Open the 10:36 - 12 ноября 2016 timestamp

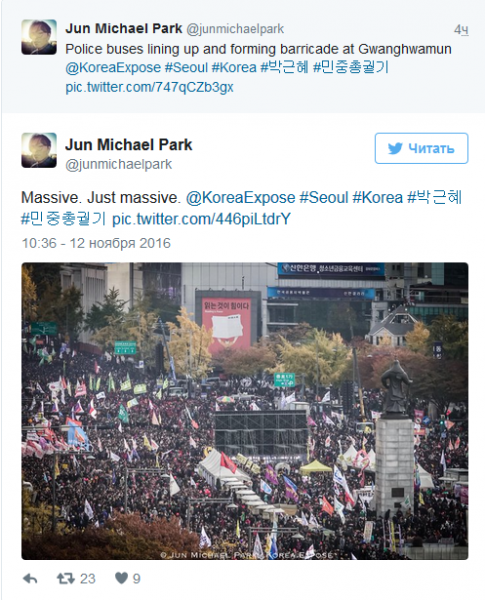(96, 243)
